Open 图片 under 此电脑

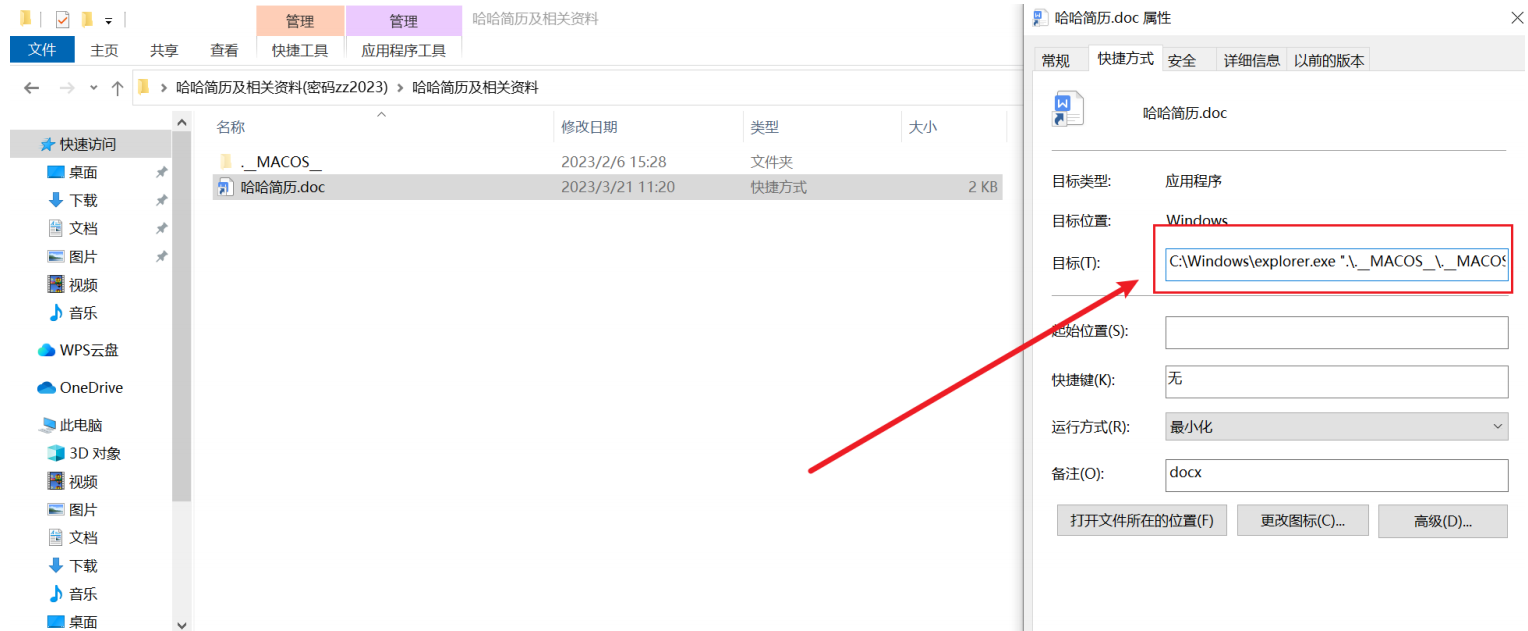[83, 509]
